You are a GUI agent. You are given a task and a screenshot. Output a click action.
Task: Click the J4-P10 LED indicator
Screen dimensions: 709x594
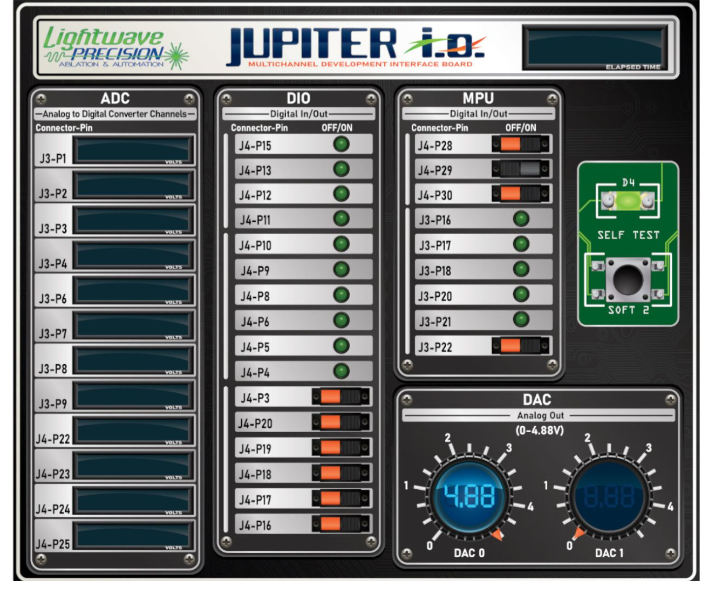tap(341, 245)
